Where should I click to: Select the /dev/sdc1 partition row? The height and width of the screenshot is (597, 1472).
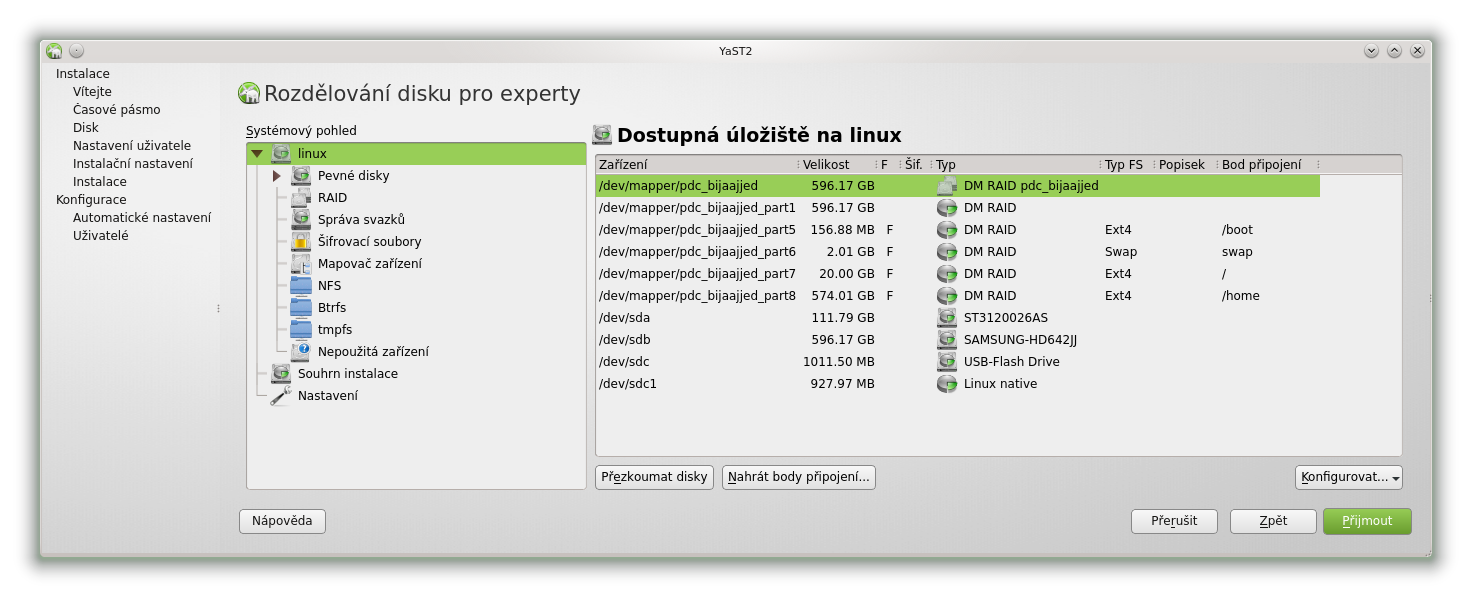958,383
